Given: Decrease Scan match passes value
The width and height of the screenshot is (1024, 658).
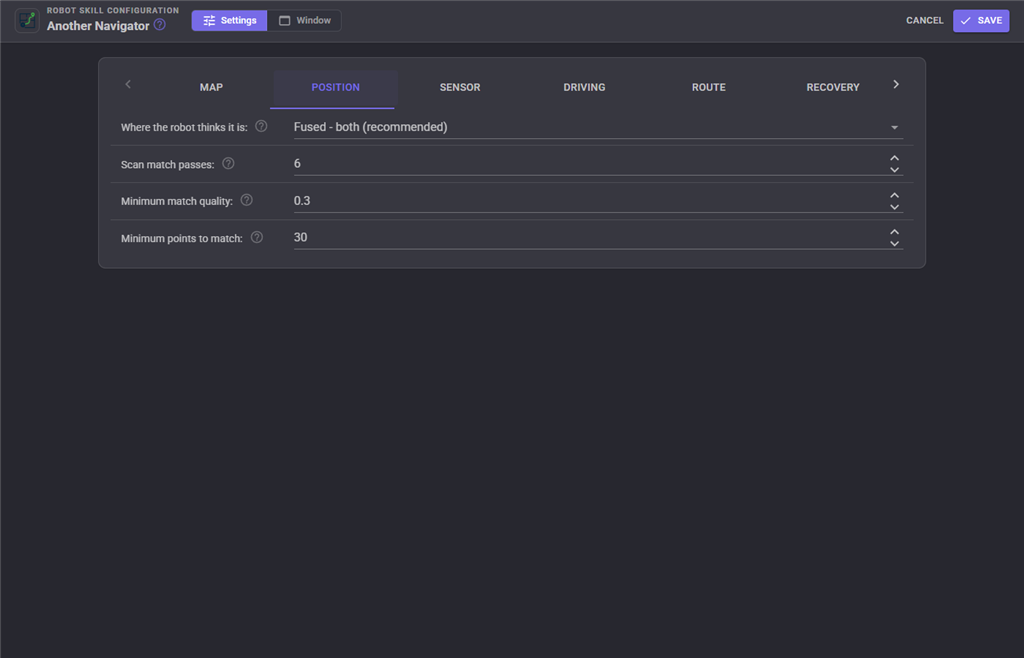Looking at the screenshot, I should (x=895, y=170).
